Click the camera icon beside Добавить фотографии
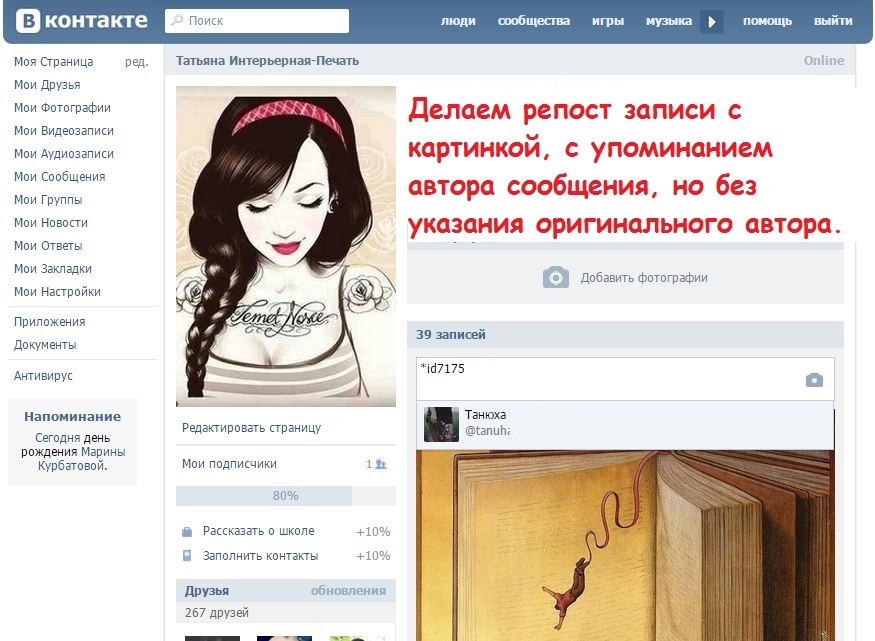 [556, 277]
